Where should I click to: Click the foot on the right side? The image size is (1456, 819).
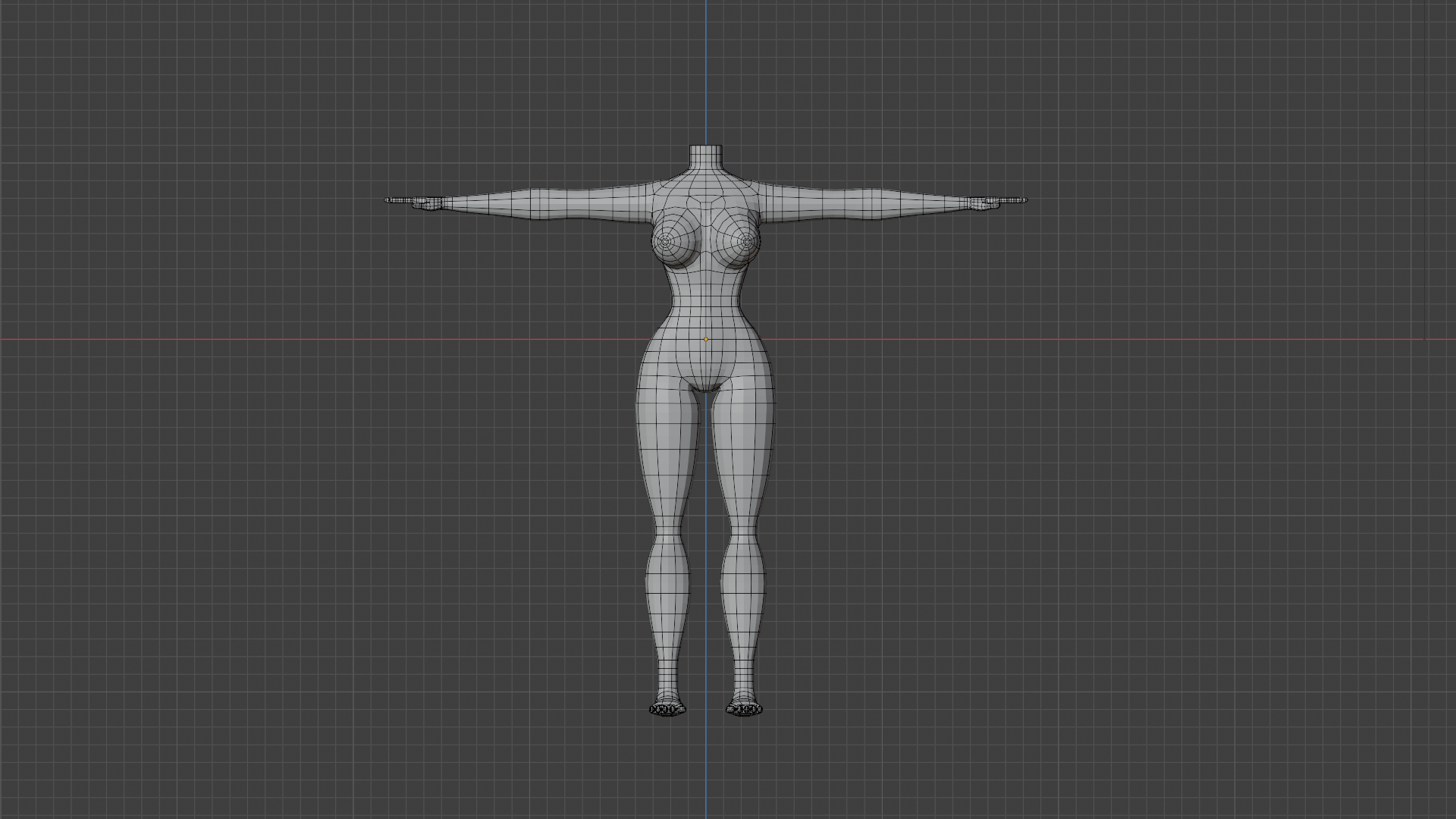pyautogui.click(x=744, y=708)
